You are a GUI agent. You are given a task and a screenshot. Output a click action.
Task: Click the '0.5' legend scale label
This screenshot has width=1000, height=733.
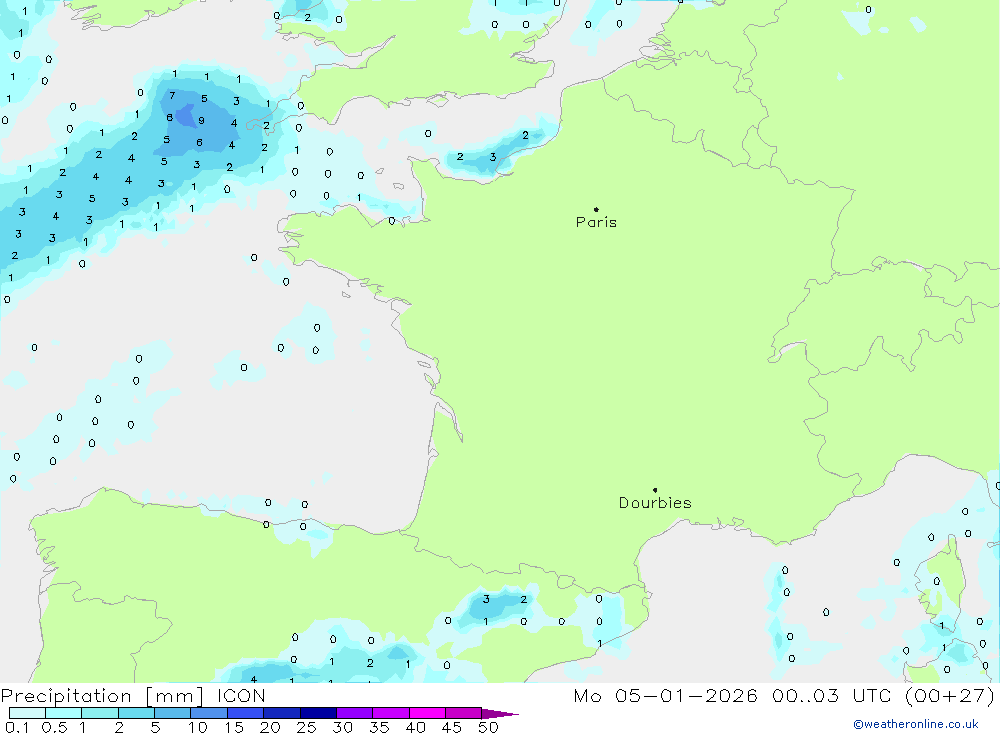(54, 727)
